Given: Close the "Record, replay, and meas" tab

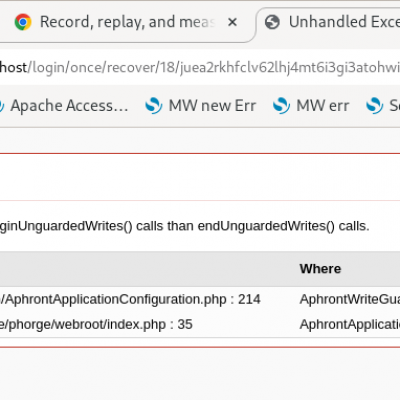Looking at the screenshot, I should 232,22.
